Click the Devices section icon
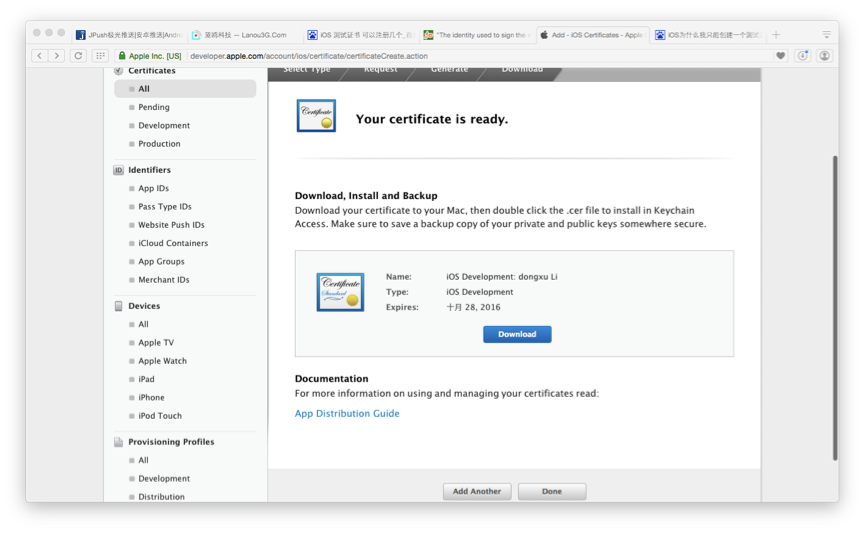The width and height of the screenshot is (865, 533). point(119,306)
